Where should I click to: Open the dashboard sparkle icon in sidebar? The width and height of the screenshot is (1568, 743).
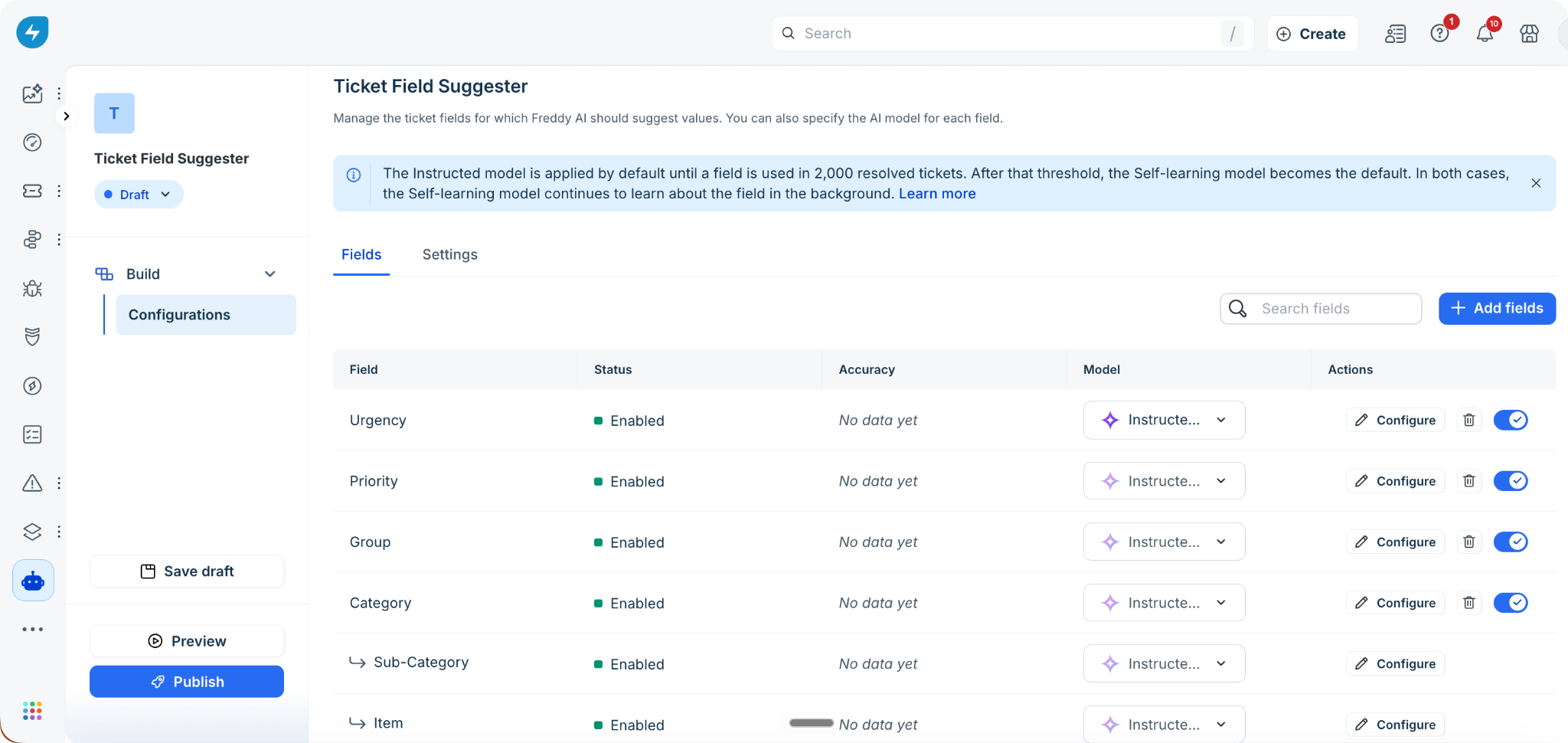click(32, 93)
